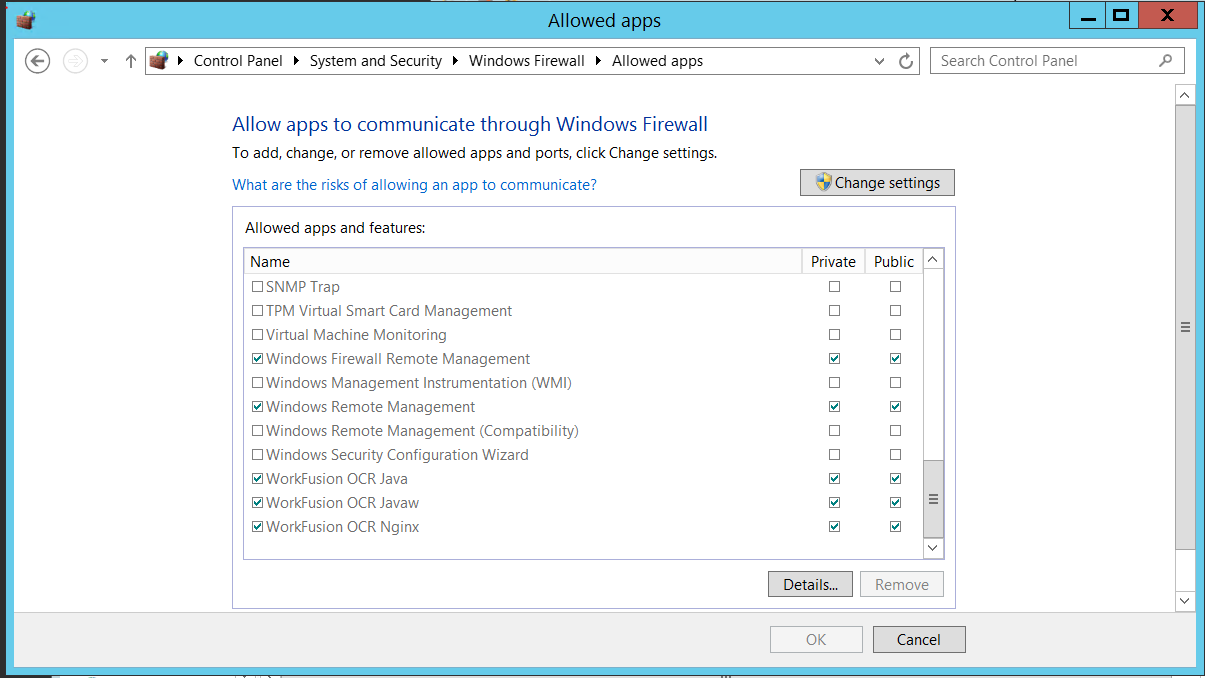Click the search magnifier icon
1205x678 pixels.
click(1166, 61)
